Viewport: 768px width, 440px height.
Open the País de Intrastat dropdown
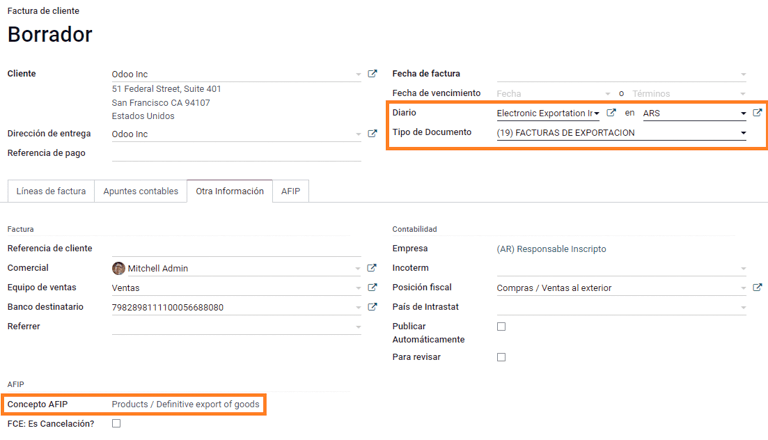(743, 307)
